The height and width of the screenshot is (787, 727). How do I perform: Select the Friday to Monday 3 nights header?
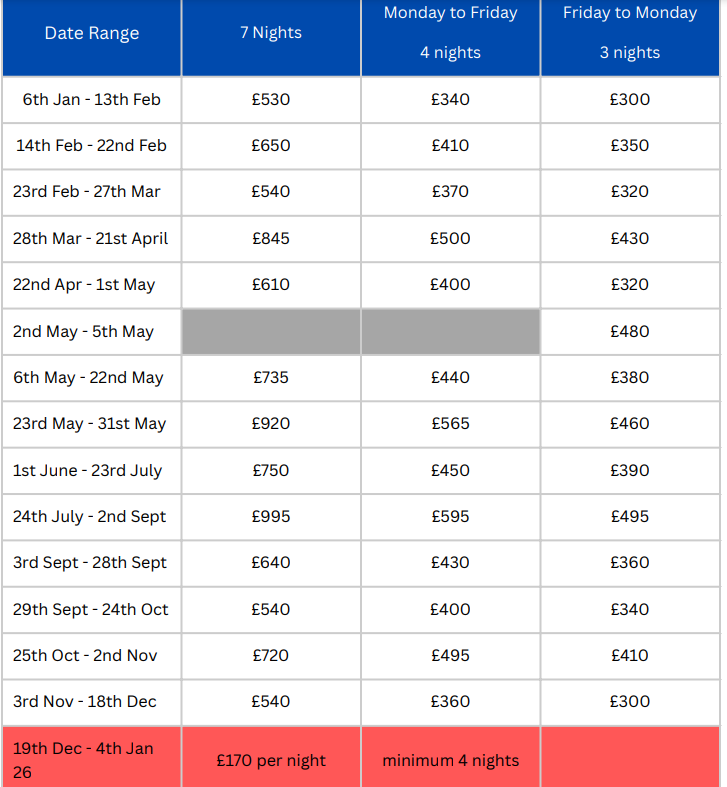pos(630,33)
